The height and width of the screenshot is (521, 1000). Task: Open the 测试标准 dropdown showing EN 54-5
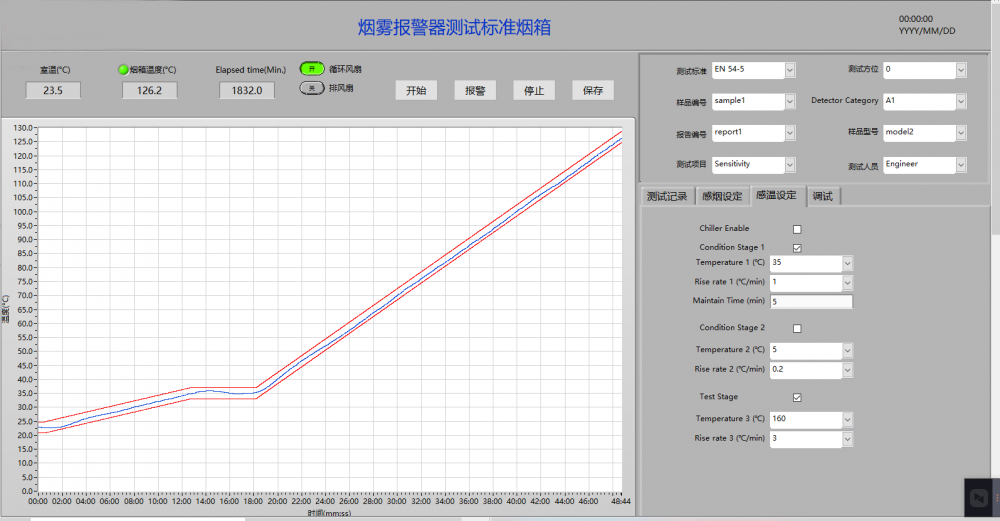pos(790,70)
